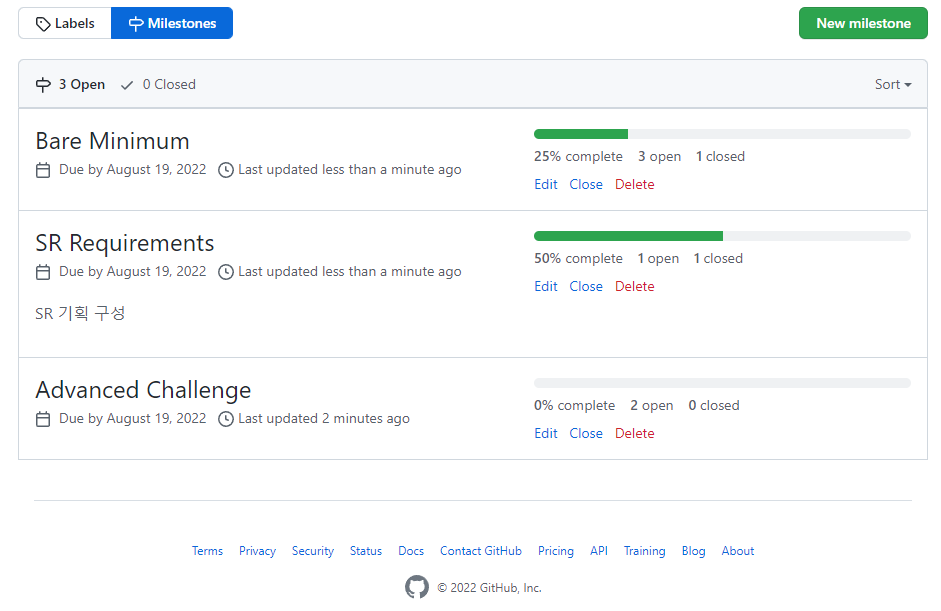Click the SR Requirements 50% progress bar
Viewport: 941px width, 611px height.
coord(722,236)
